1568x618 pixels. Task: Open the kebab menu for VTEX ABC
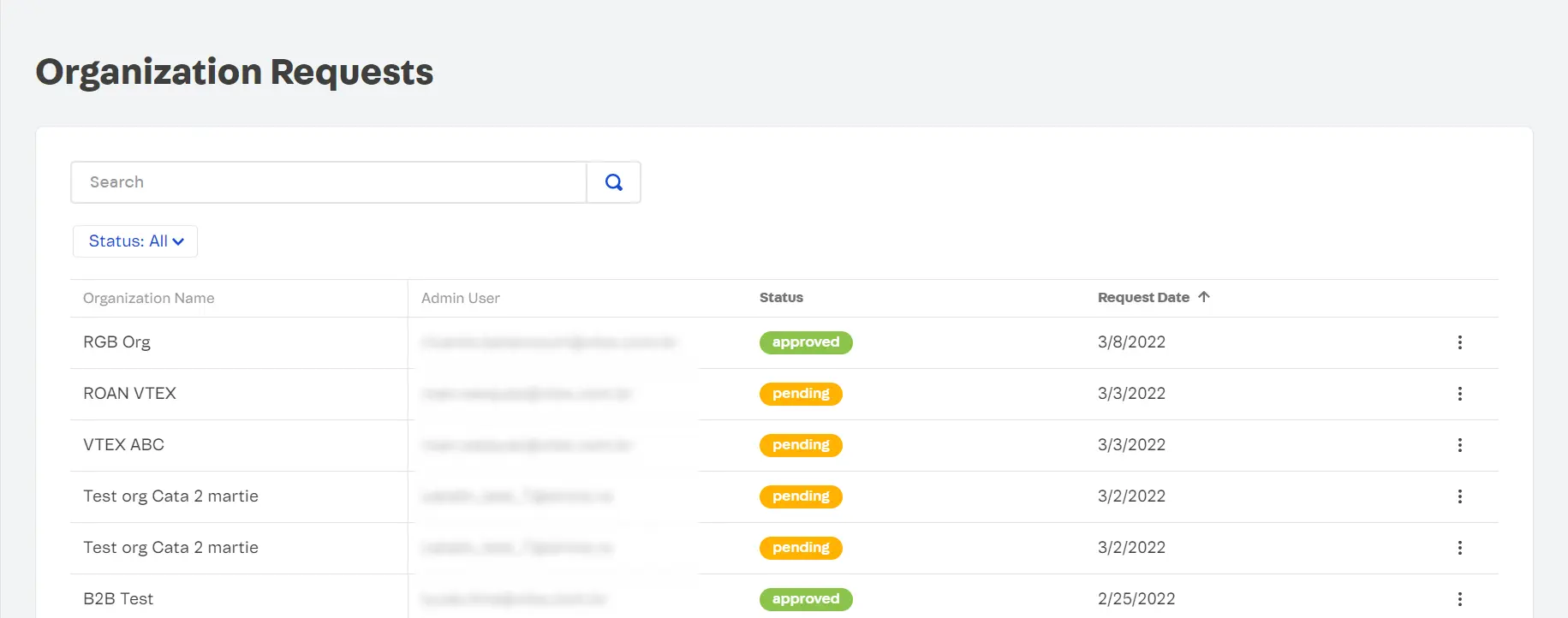1459,445
